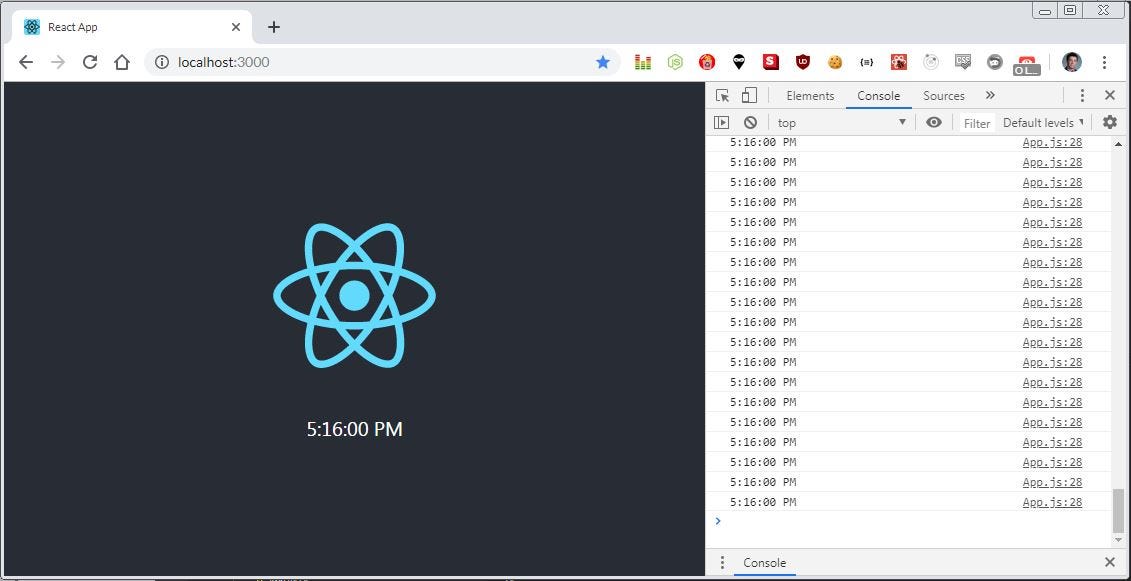
Task: Toggle the Console drawer tab at bottom
Action: (764, 562)
